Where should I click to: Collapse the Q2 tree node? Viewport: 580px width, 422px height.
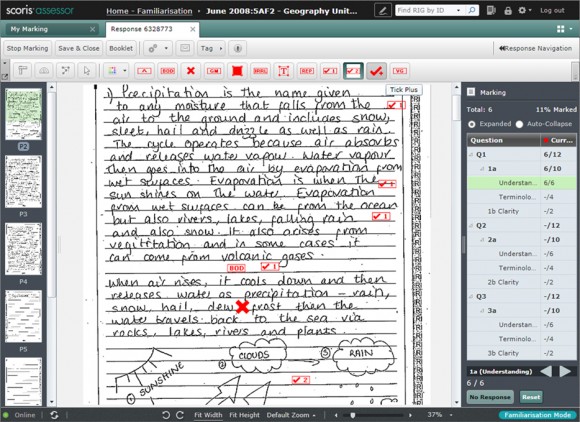[471, 225]
